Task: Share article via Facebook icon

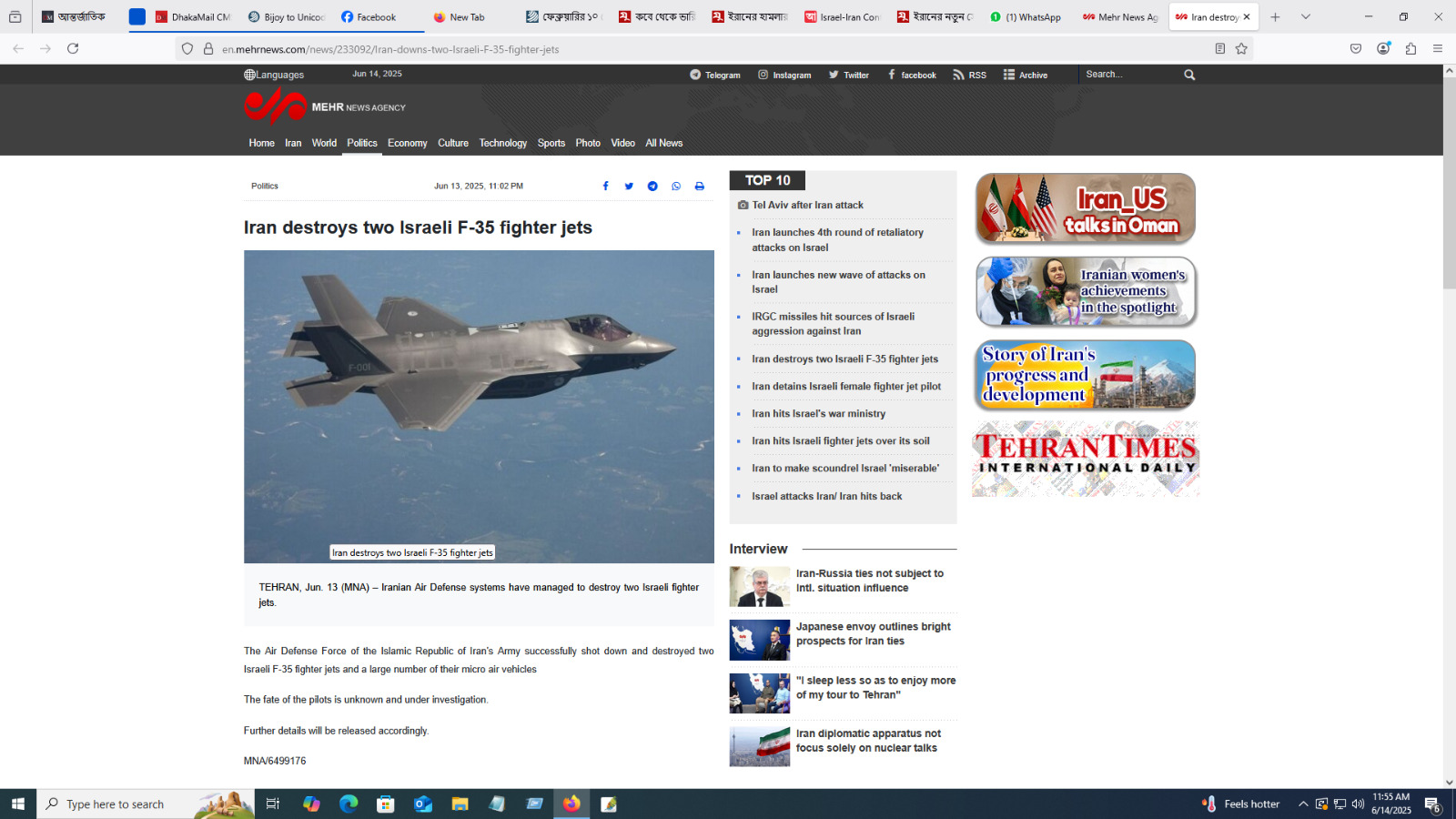Action: (x=605, y=187)
